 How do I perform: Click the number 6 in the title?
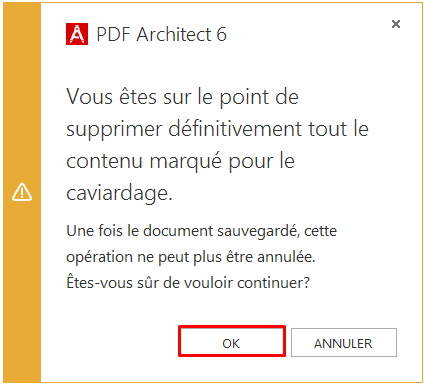[x=222, y=35]
